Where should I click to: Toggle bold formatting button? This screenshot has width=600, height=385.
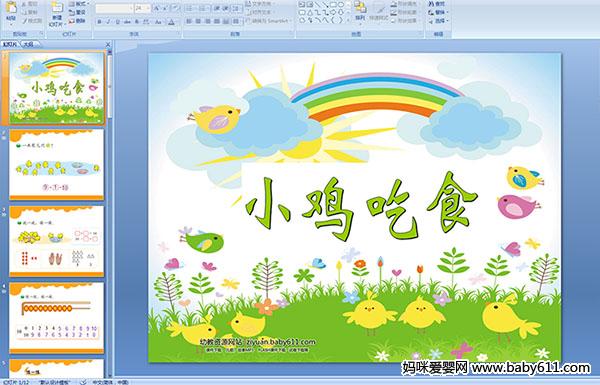(99, 23)
